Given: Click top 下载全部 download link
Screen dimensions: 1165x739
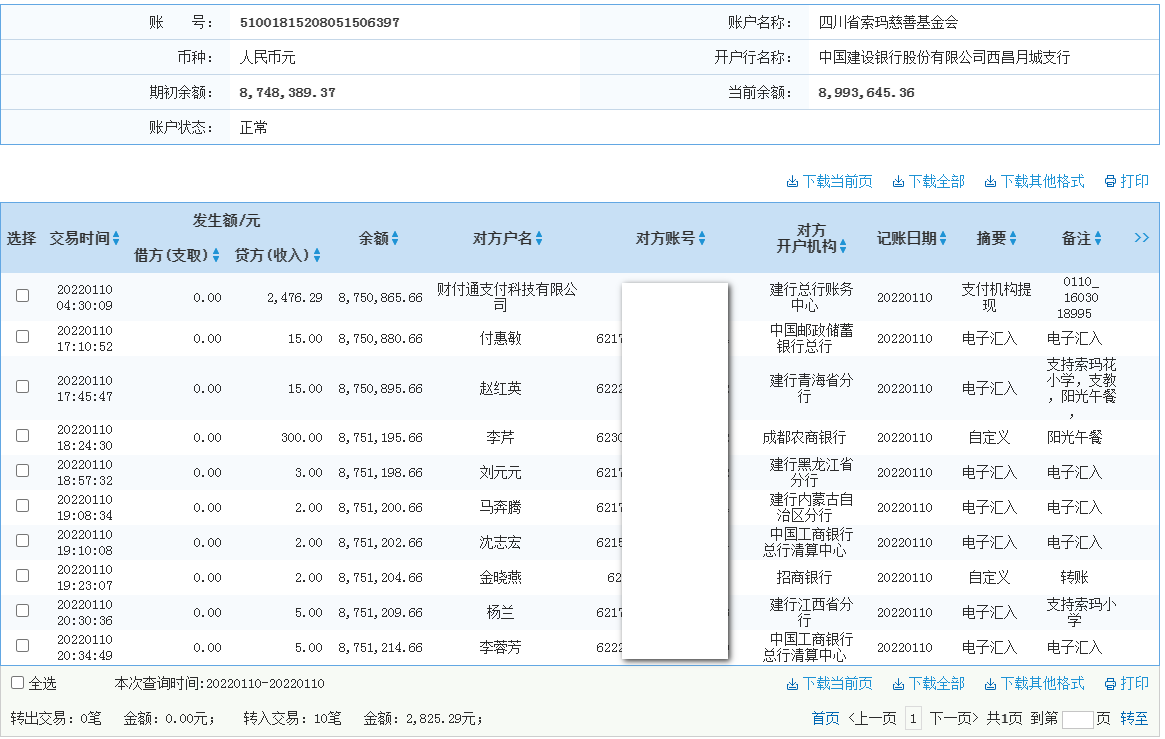Looking at the screenshot, I should coord(928,182).
